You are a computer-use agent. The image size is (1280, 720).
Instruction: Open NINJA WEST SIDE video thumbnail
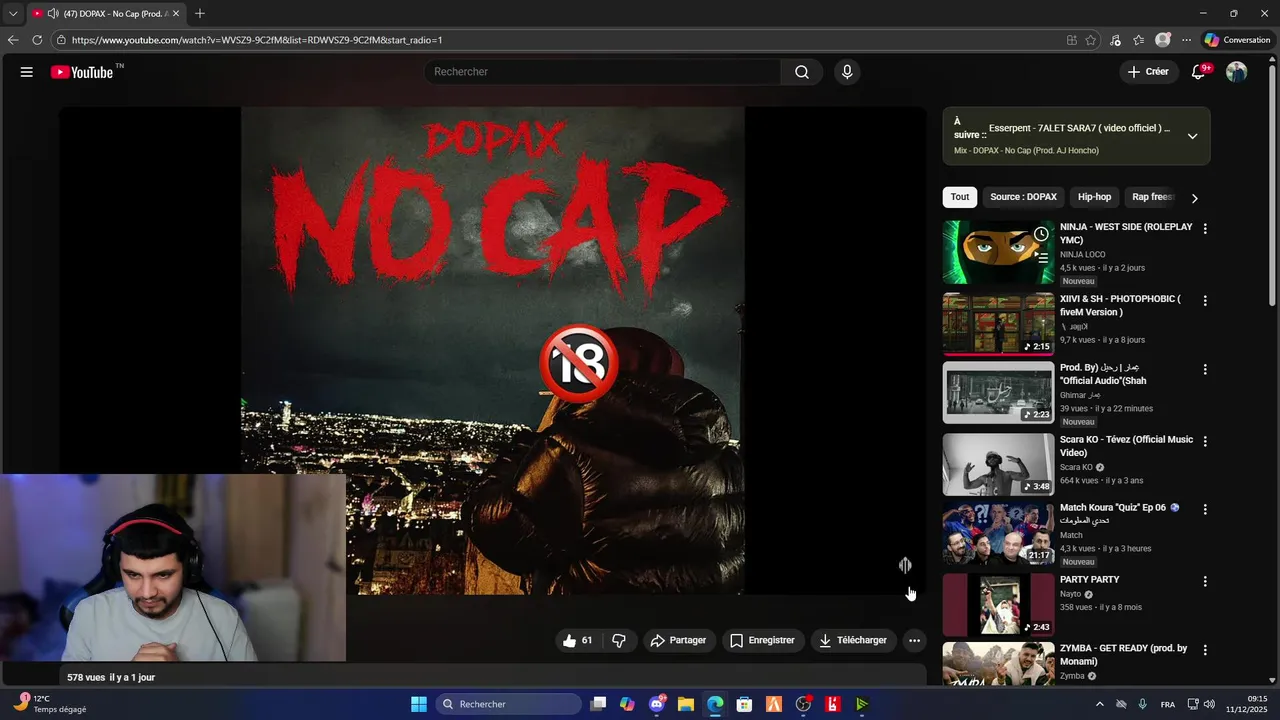pos(998,252)
